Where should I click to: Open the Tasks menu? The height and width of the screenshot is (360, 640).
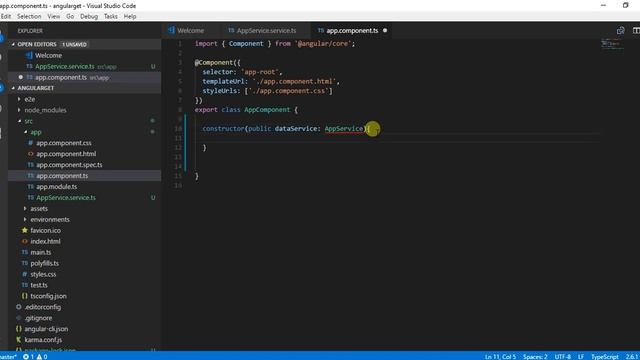tap(111, 16)
